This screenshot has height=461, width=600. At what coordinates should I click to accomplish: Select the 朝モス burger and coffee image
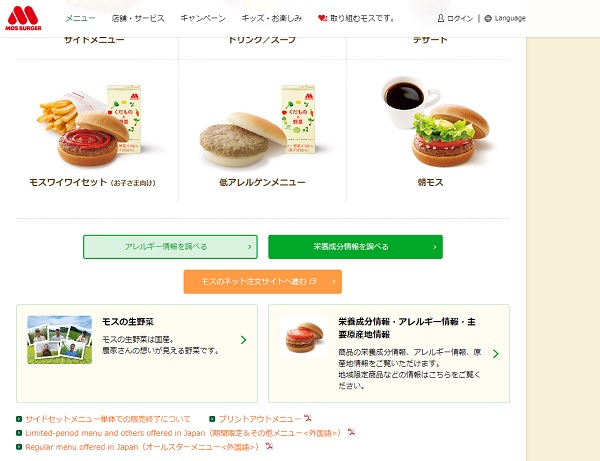click(435, 121)
